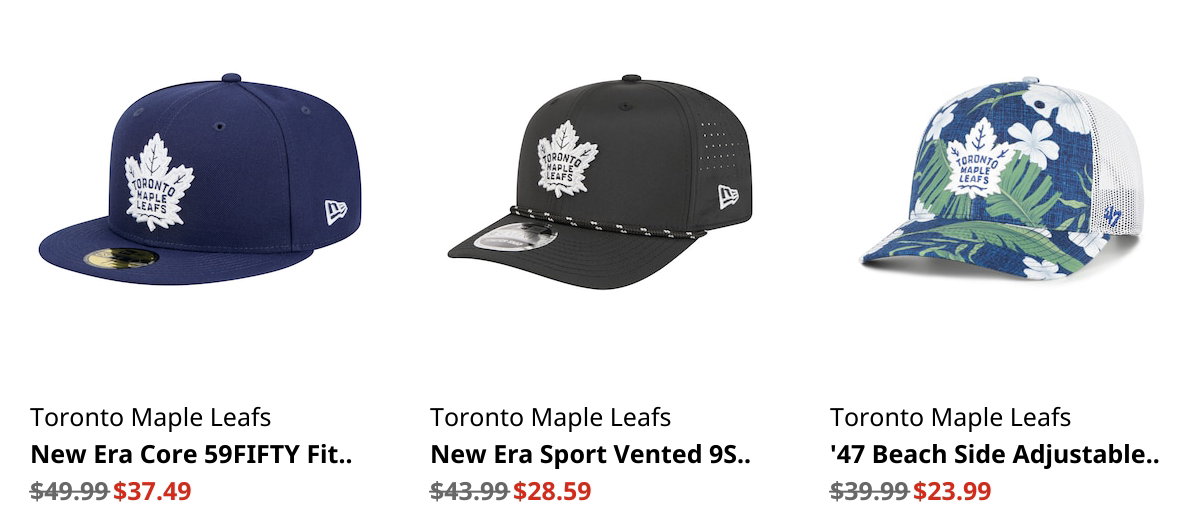Click the $37.49 sale price
1200x530 pixels.
[152, 491]
